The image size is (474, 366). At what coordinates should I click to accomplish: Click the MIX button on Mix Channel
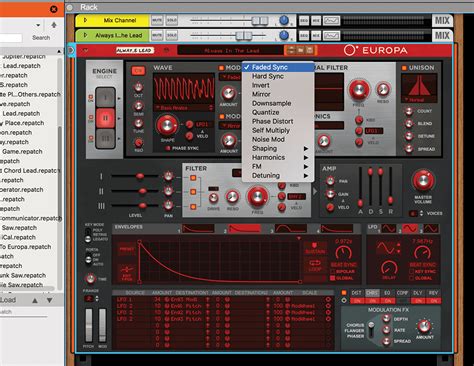(442, 21)
